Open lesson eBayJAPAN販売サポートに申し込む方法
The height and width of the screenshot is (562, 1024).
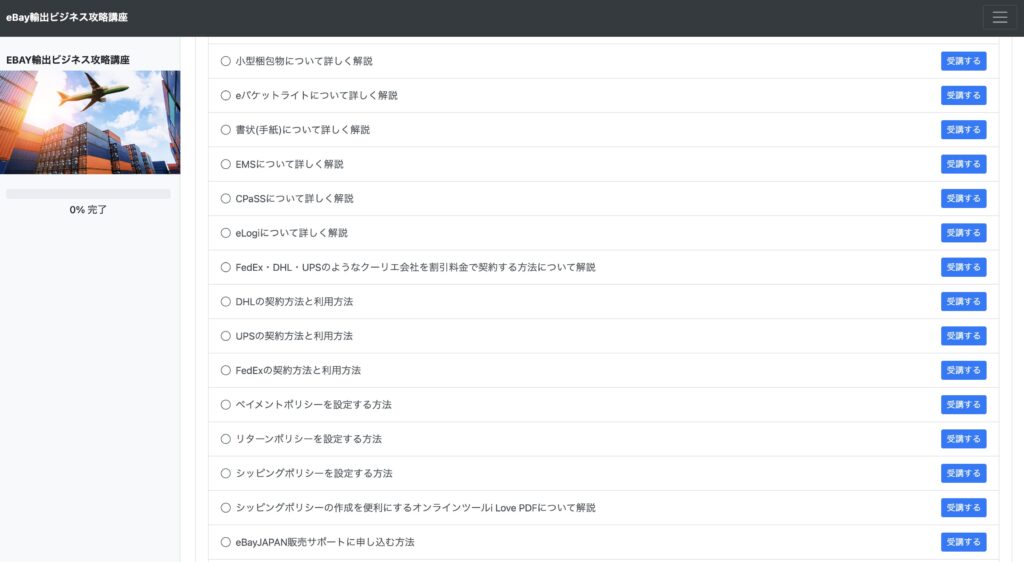point(325,542)
